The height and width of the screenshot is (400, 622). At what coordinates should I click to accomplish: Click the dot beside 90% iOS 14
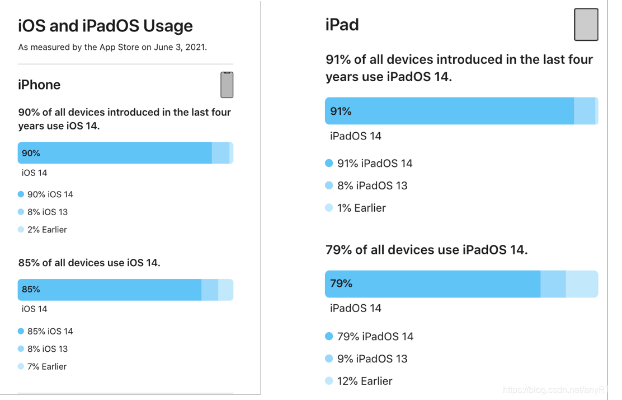click(21, 193)
